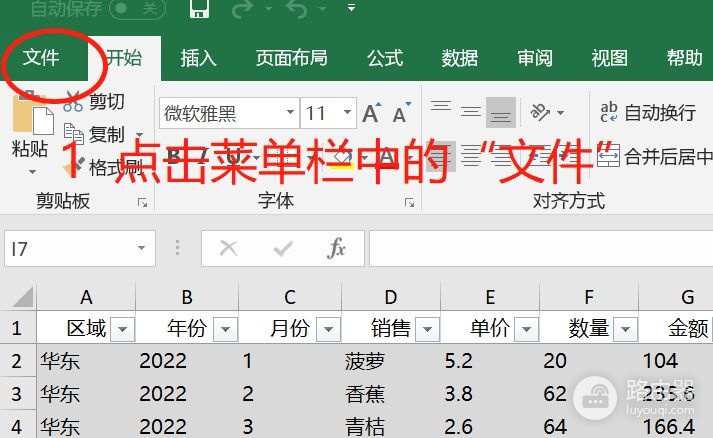
Task: Expand the Copy 复制 options arrow
Action: click(140, 135)
